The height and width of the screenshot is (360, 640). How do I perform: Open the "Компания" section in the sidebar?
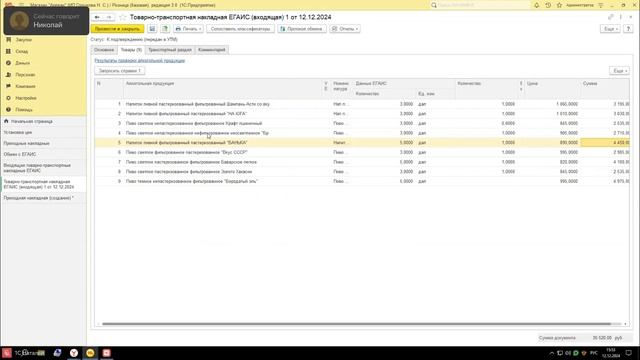pos(25,87)
